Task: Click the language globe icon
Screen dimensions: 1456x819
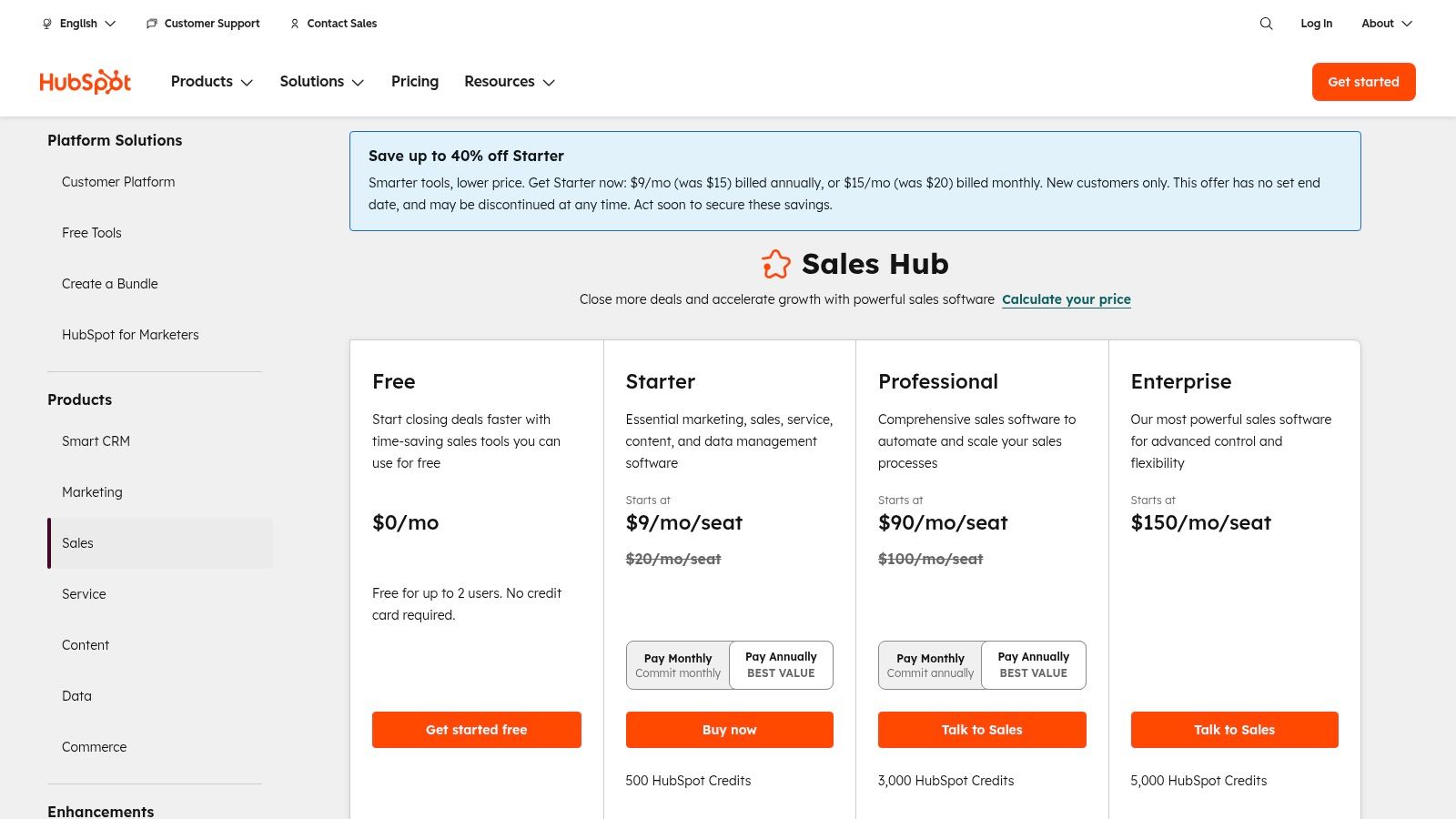Action: [46, 23]
